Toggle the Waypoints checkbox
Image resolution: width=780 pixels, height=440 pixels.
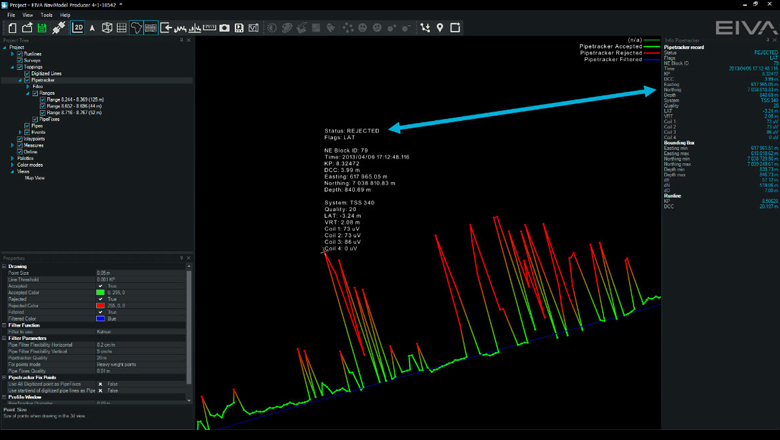point(20,139)
